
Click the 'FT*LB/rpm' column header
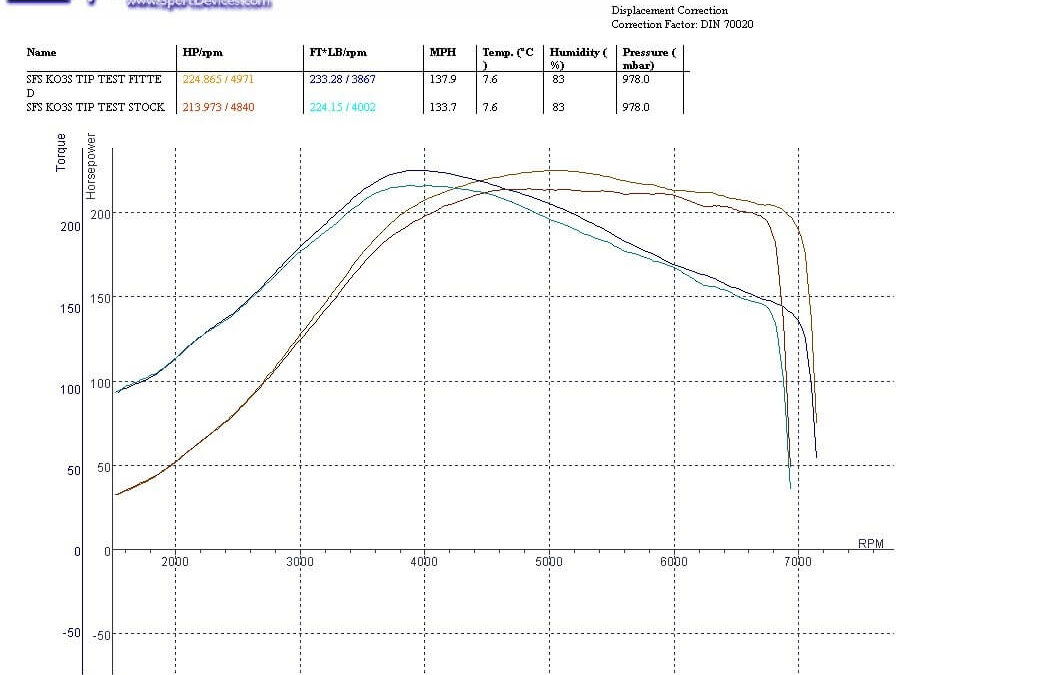(338, 52)
